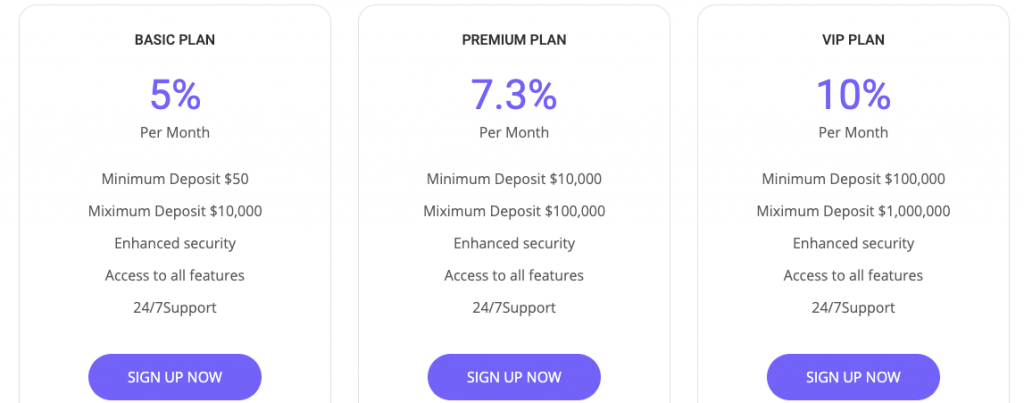Click the 10% rate figure
This screenshot has height=403, width=1024.
(x=854, y=95)
